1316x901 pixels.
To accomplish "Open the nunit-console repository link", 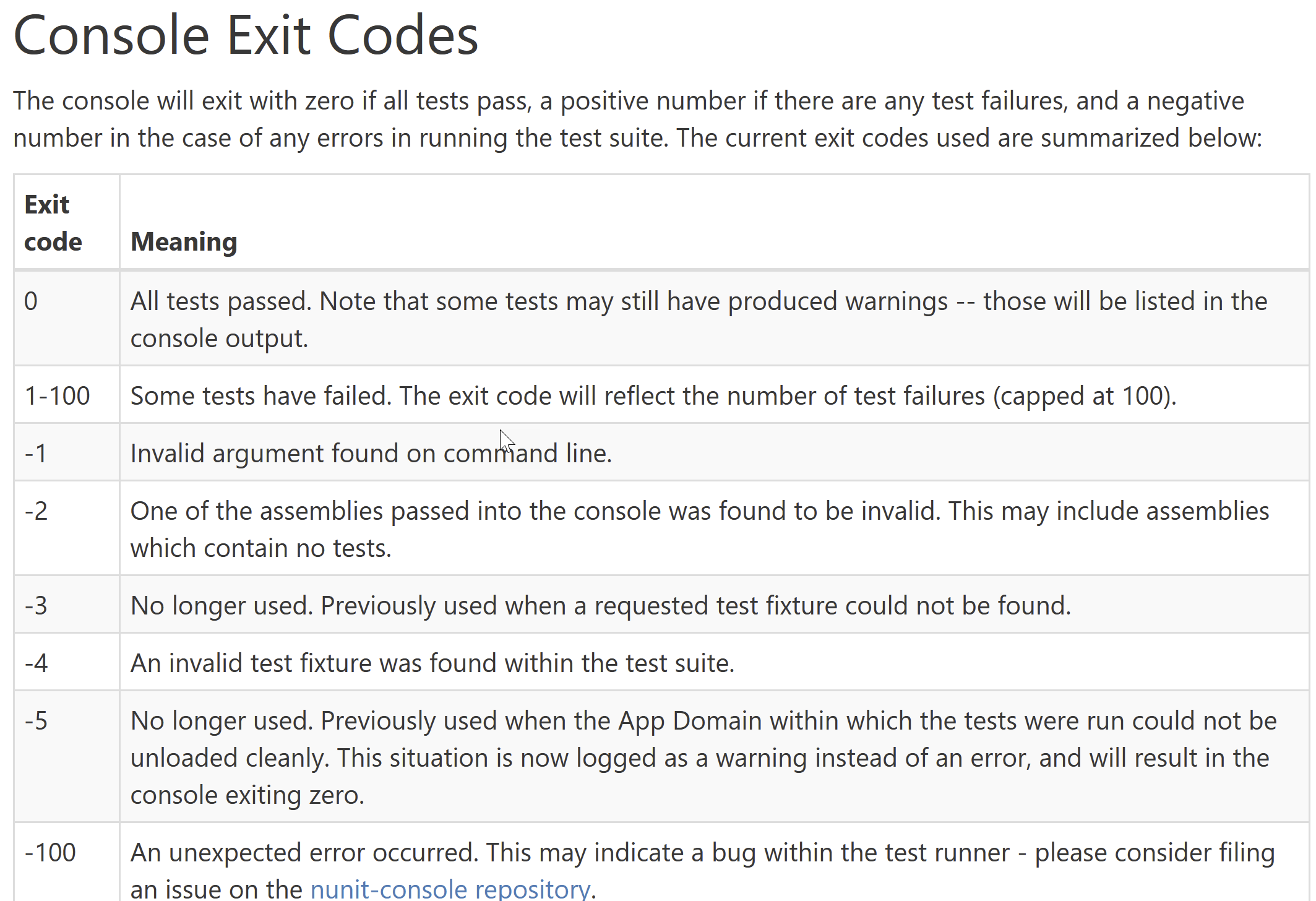I will 450,889.
